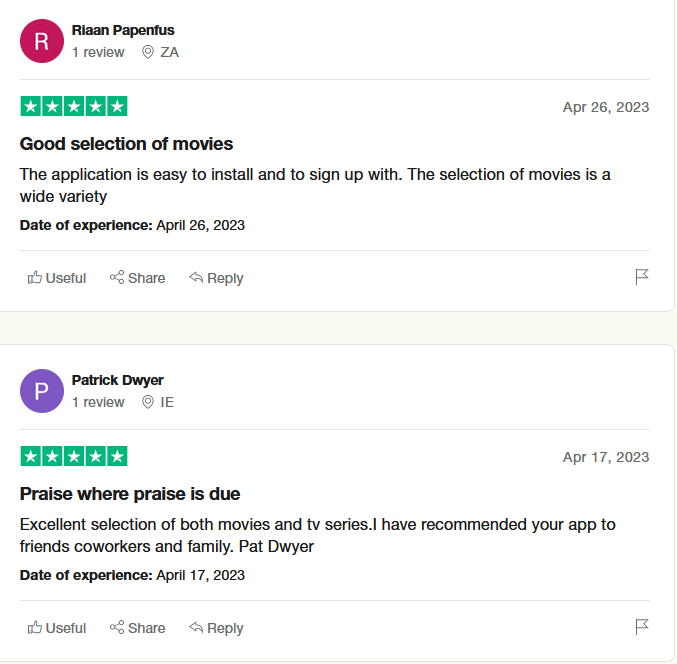This screenshot has width=677, height=664.
Task: Click Riaan Papenfus's red R avatar
Action: [42, 41]
